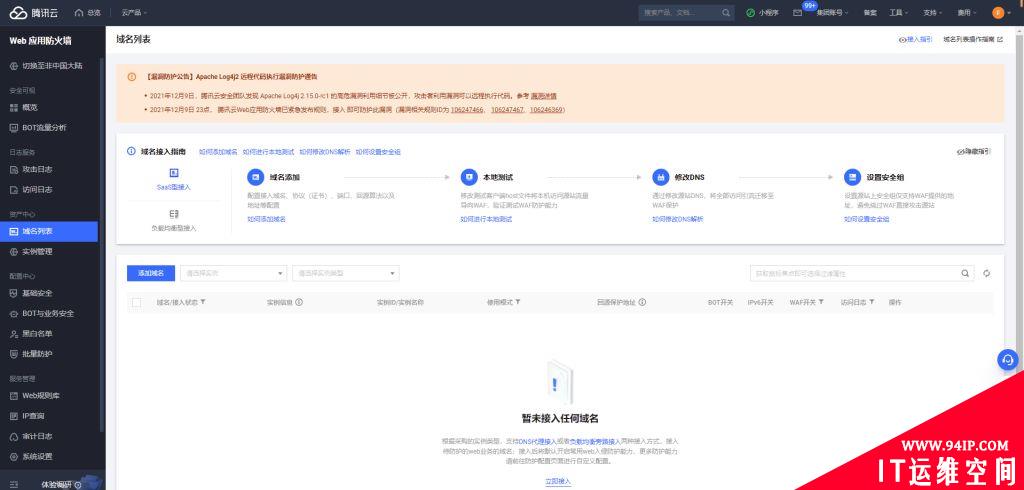Filter by 域名/接入状态 column

tap(203, 302)
